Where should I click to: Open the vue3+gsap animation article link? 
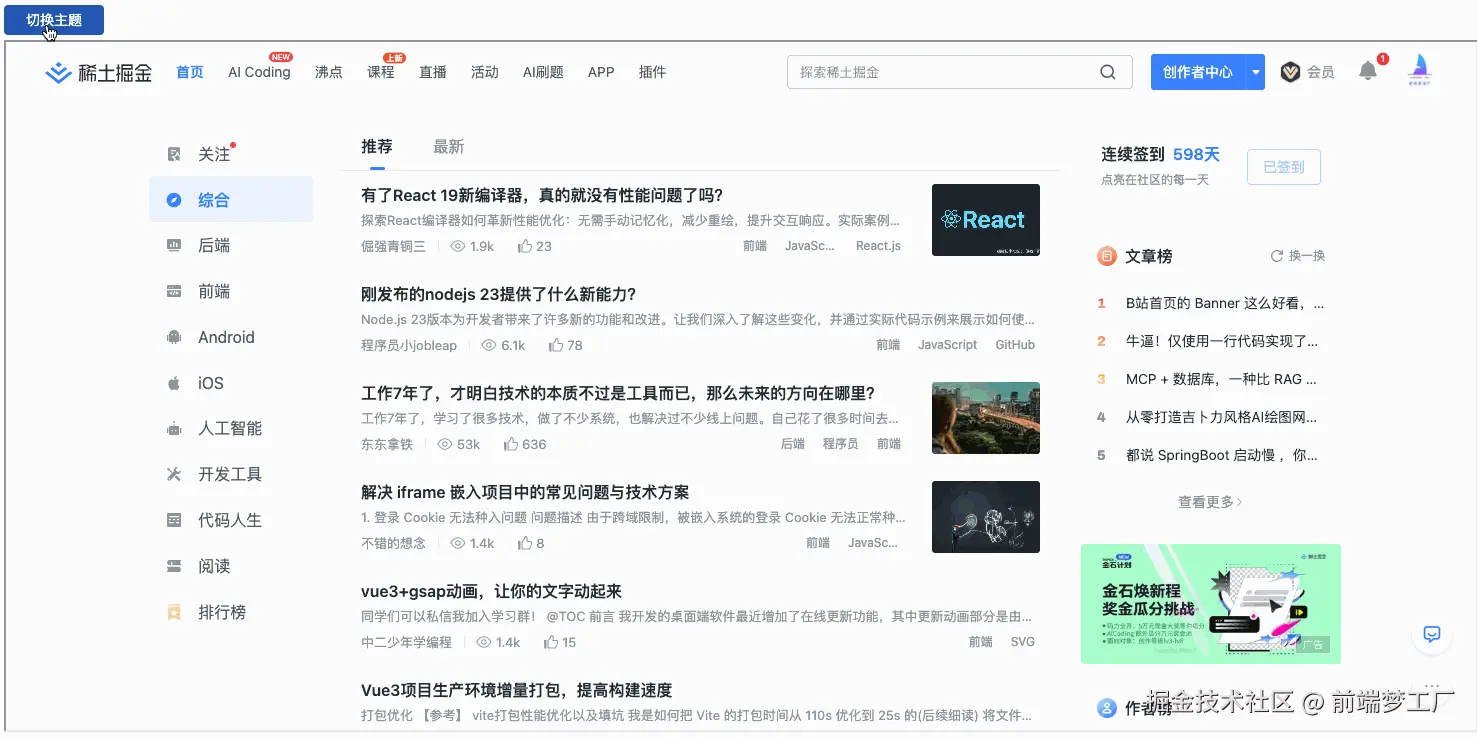[491, 591]
